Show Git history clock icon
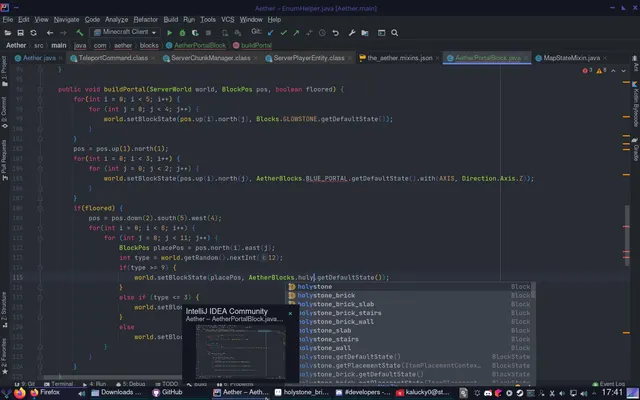This screenshot has height=400, width=640. coord(322,33)
